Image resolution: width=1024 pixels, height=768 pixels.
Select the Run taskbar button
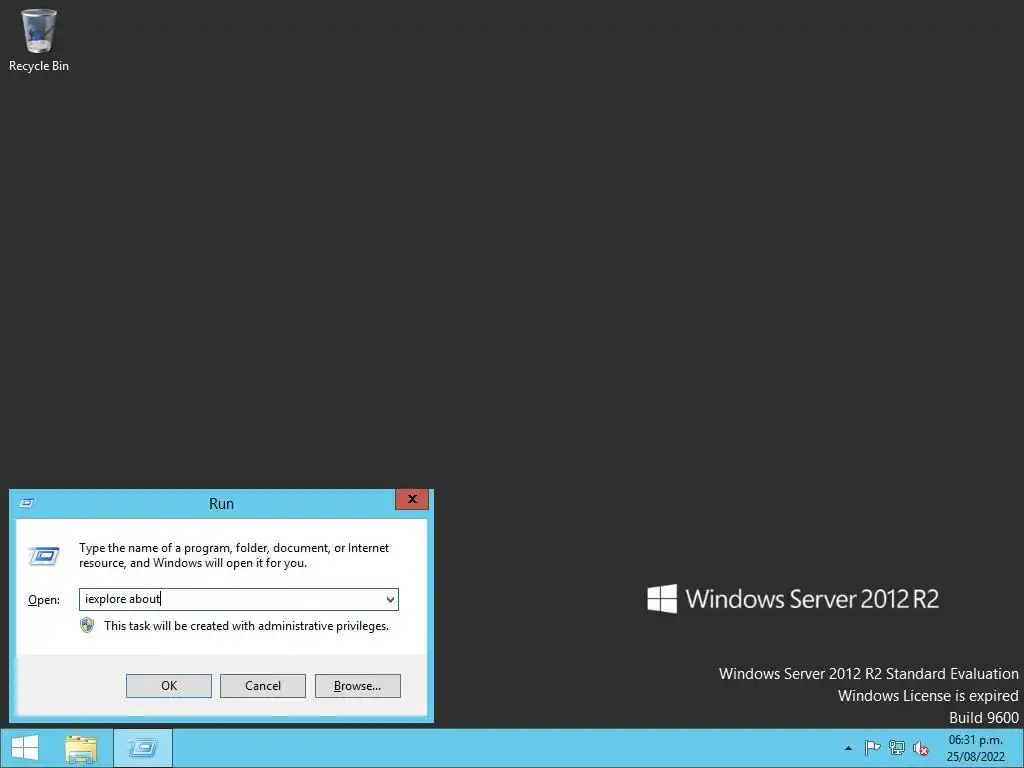click(x=143, y=748)
